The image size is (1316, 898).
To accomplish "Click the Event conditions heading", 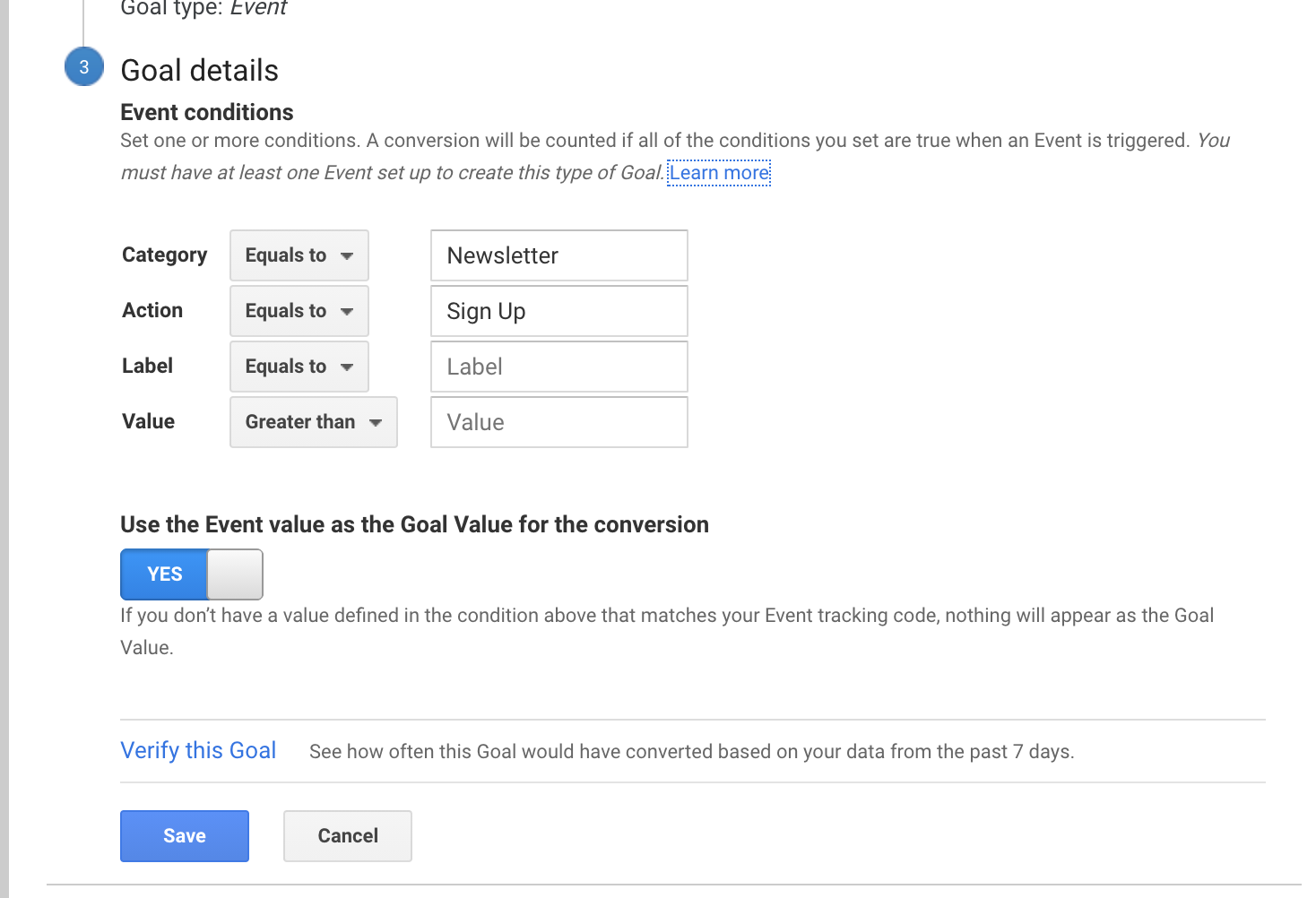I will 206,112.
